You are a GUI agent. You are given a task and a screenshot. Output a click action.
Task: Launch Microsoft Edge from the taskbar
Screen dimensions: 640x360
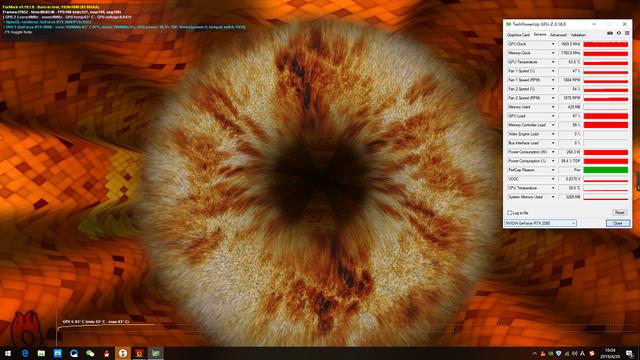pyautogui.click(x=25, y=353)
